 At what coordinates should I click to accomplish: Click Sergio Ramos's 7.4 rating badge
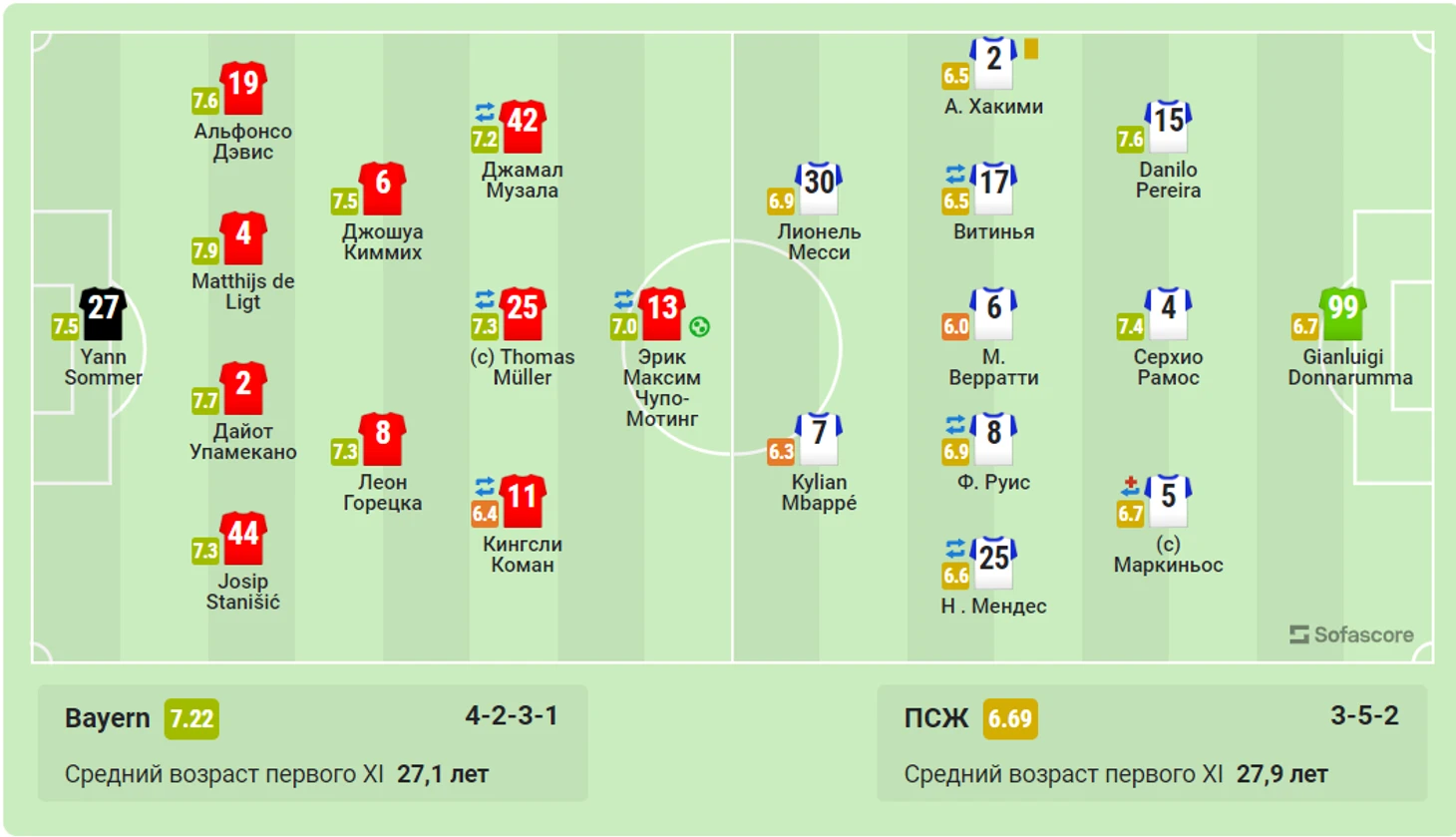pyautogui.click(x=1130, y=326)
